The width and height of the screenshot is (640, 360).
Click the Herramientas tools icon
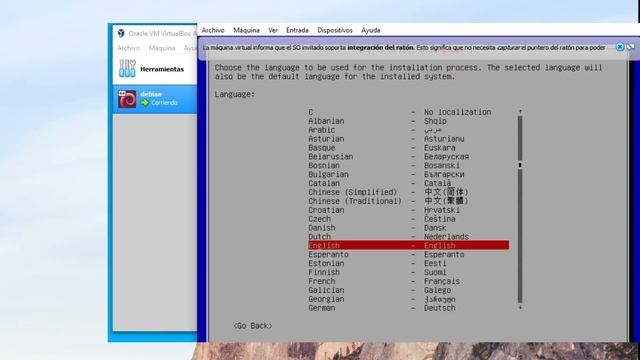(127, 69)
